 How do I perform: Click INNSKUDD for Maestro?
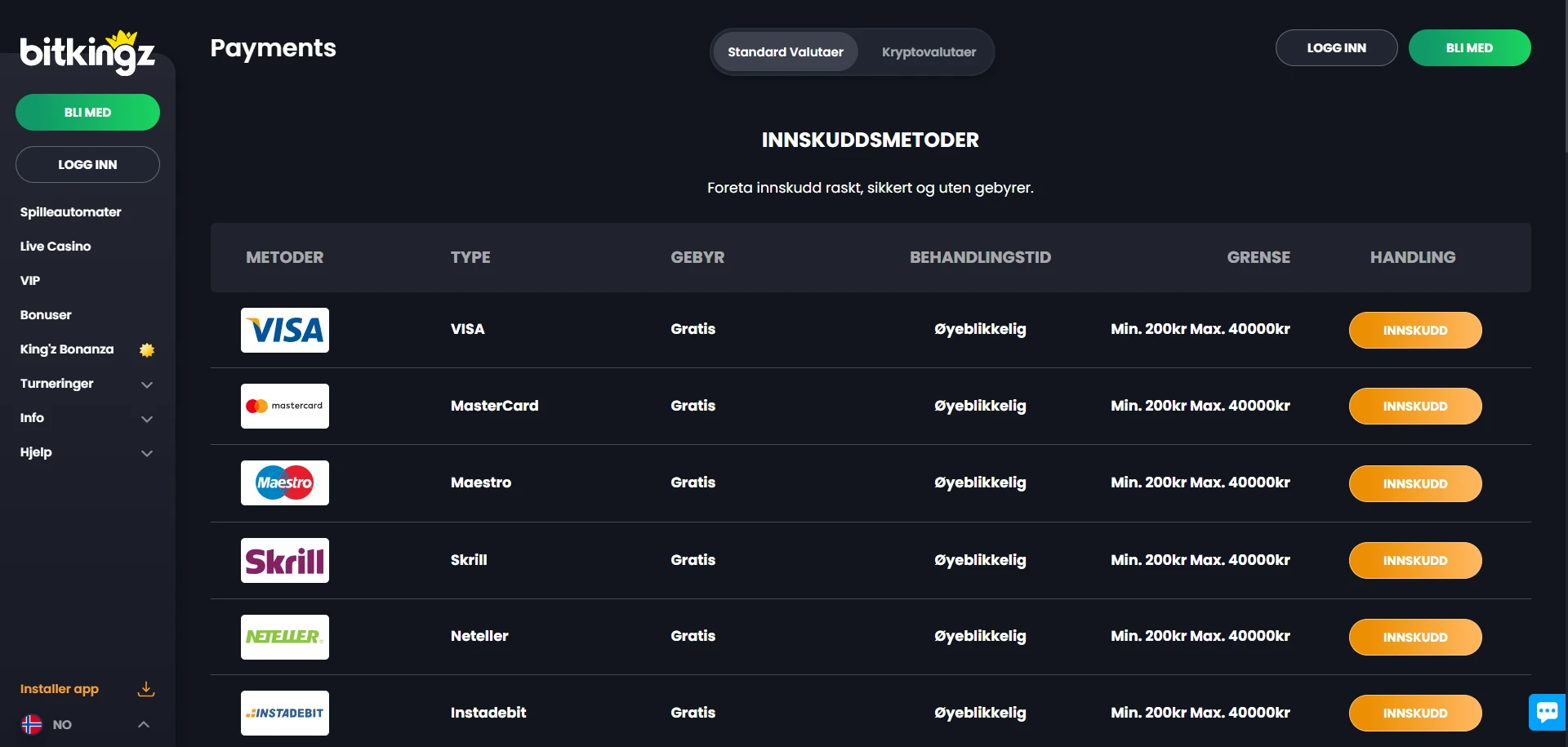click(x=1415, y=483)
